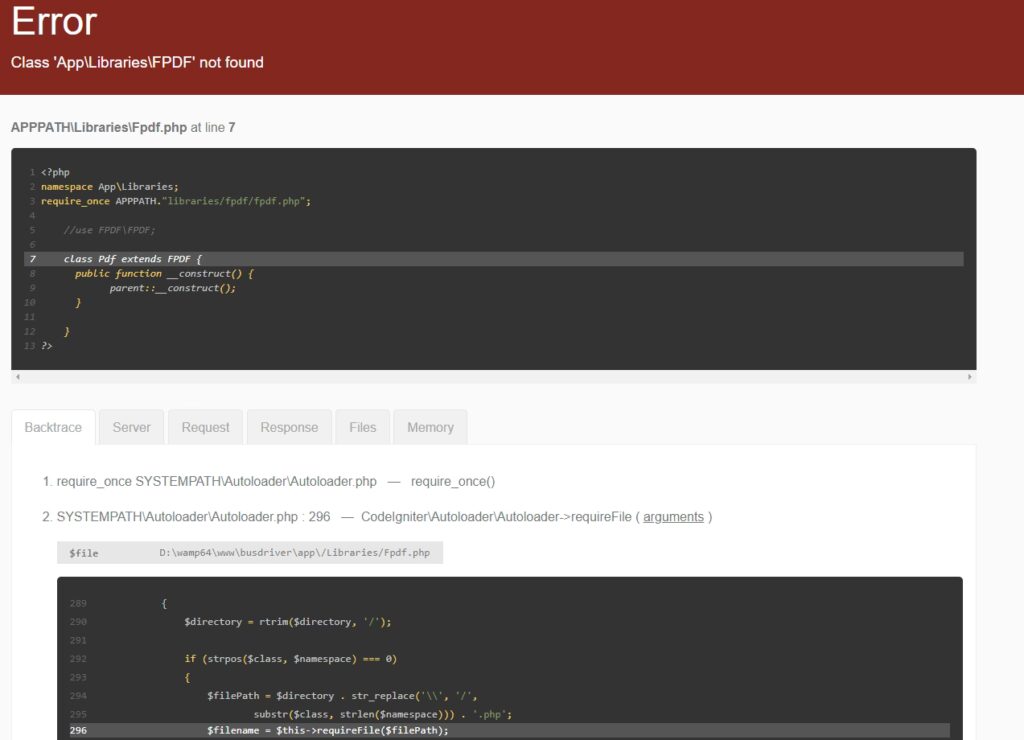Click the second backtrace entry Autoloader.php : 296
The height and width of the screenshot is (740, 1024).
(x=193, y=517)
